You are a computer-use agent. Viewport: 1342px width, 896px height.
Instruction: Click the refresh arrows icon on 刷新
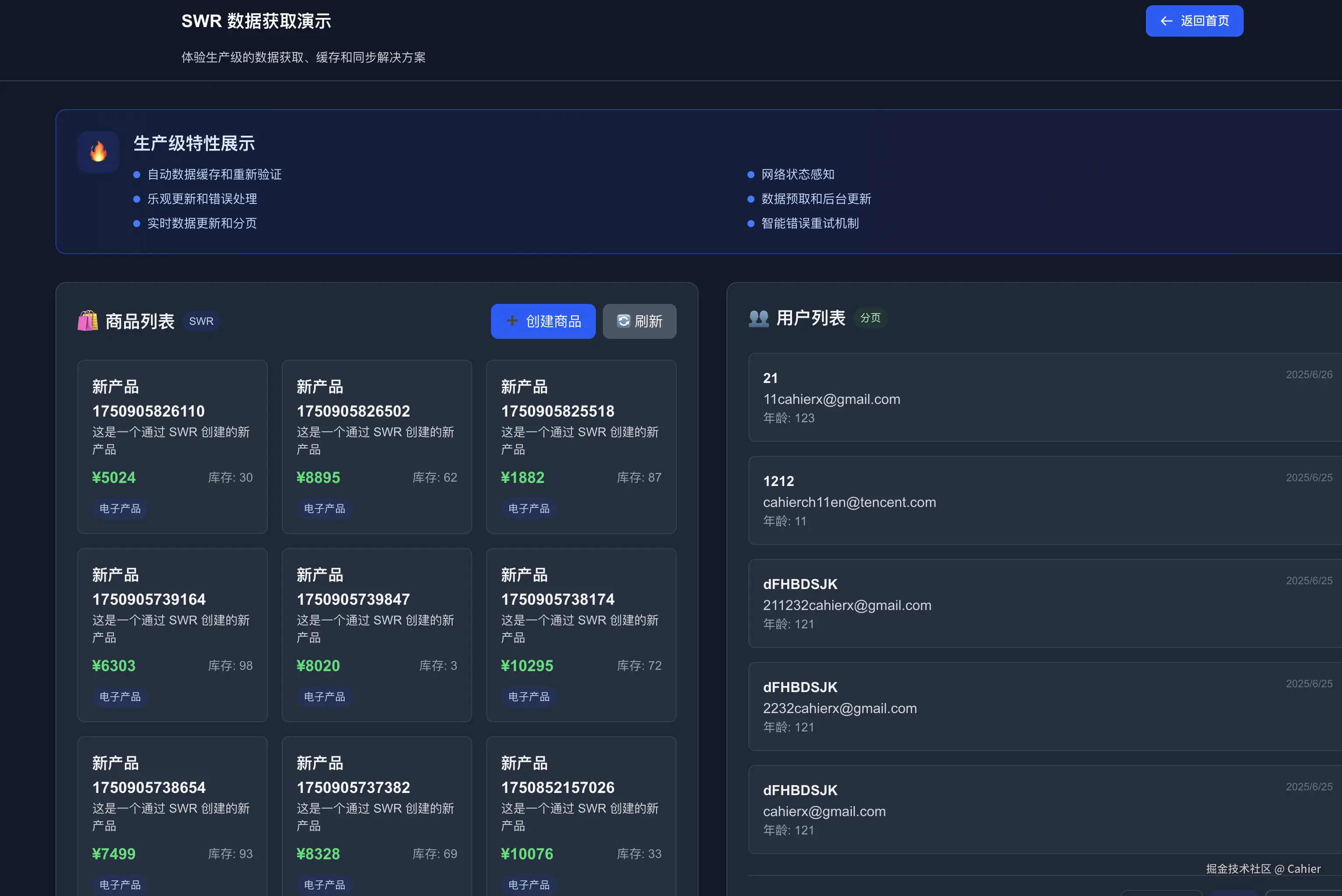623,320
